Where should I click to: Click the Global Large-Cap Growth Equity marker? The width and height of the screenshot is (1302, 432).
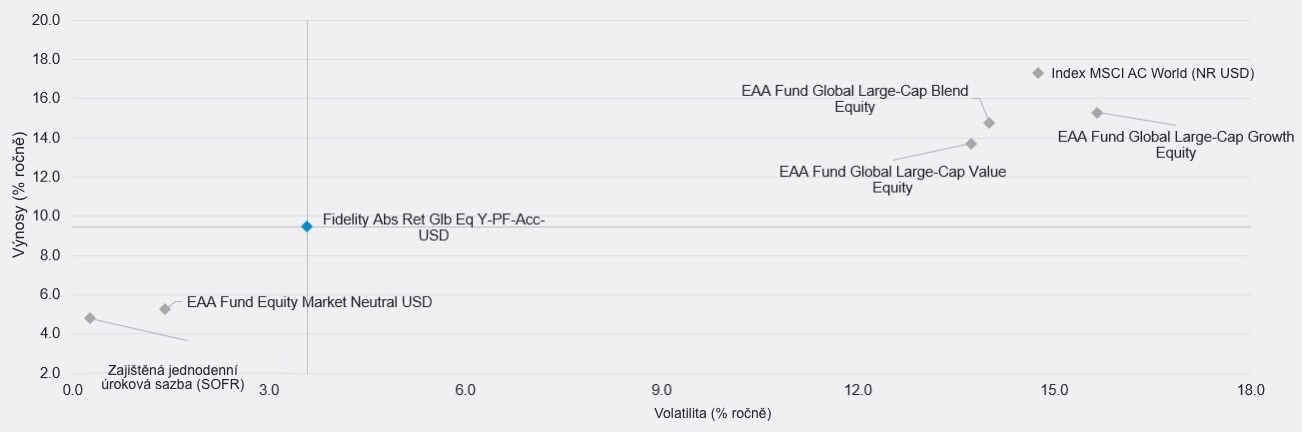[1097, 113]
